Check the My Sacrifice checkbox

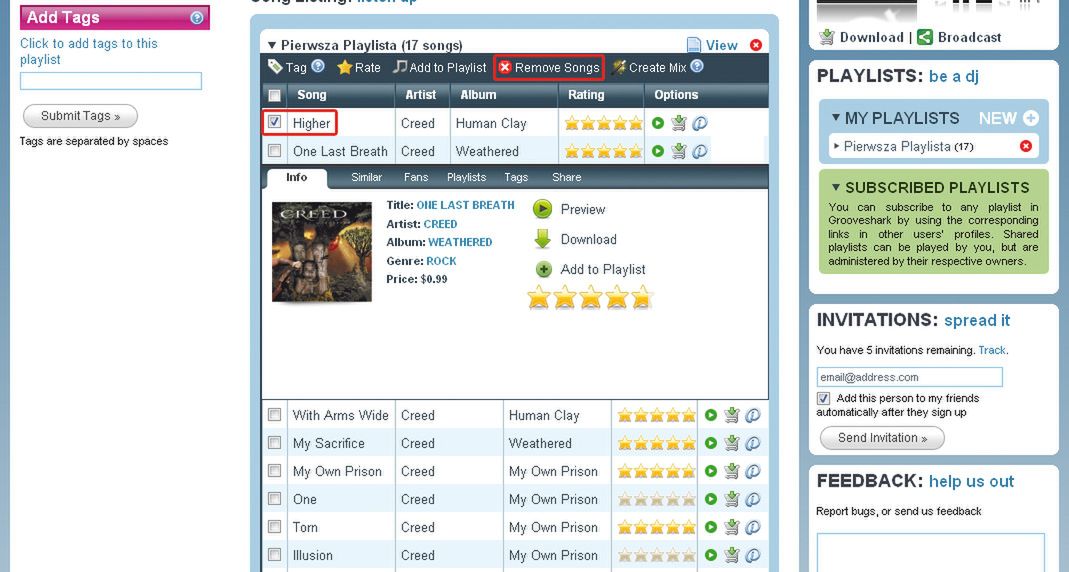tap(274, 442)
